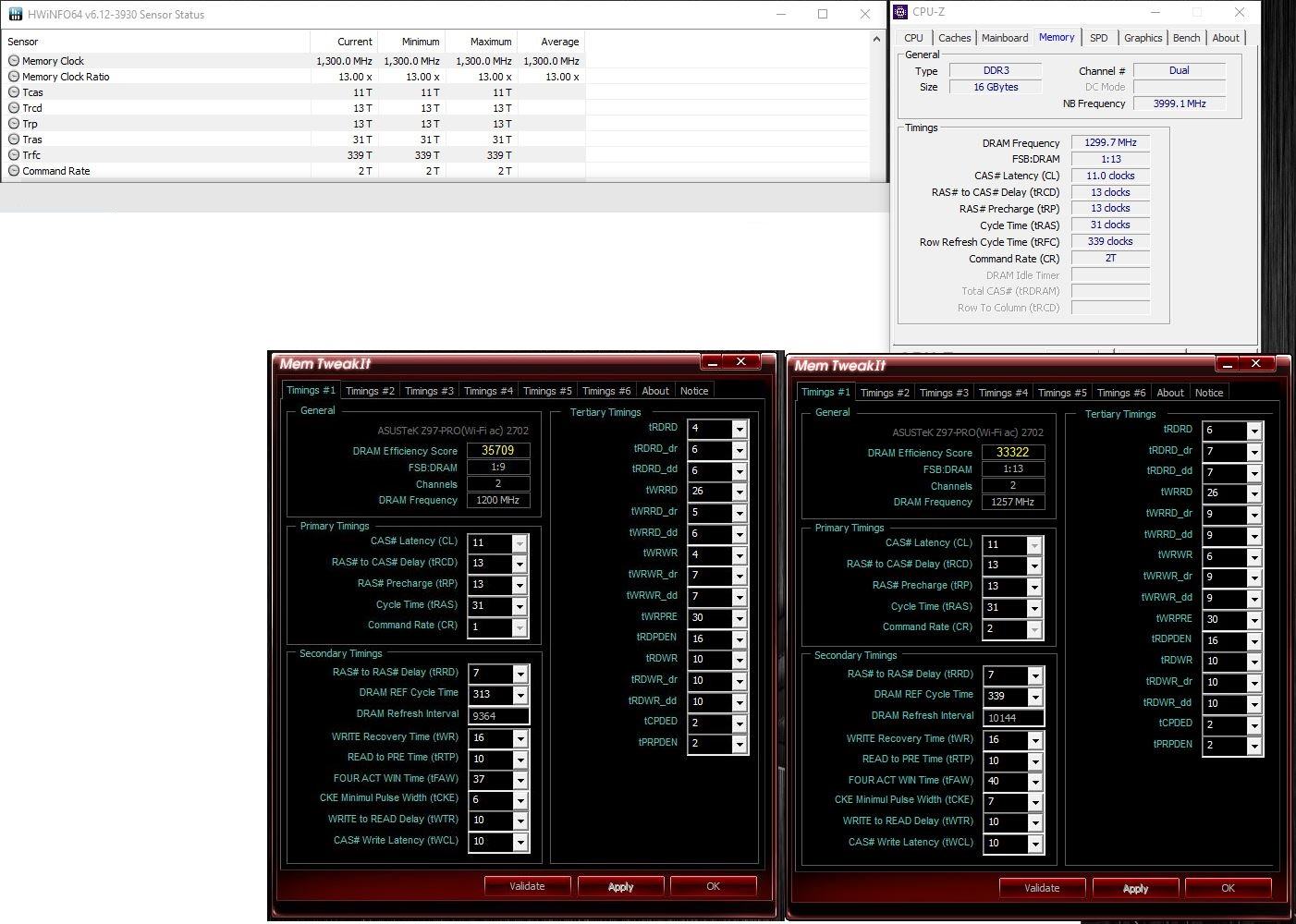This screenshot has height=924, width=1296.
Task: Open Timings #6 tab in left Mem TweakIt
Action: 606,391
